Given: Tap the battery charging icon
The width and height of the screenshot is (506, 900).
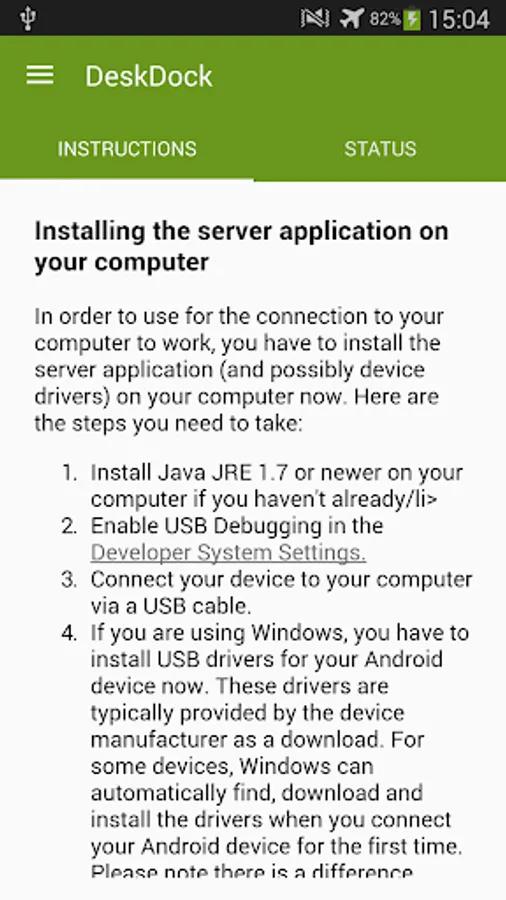Looking at the screenshot, I should point(412,19).
